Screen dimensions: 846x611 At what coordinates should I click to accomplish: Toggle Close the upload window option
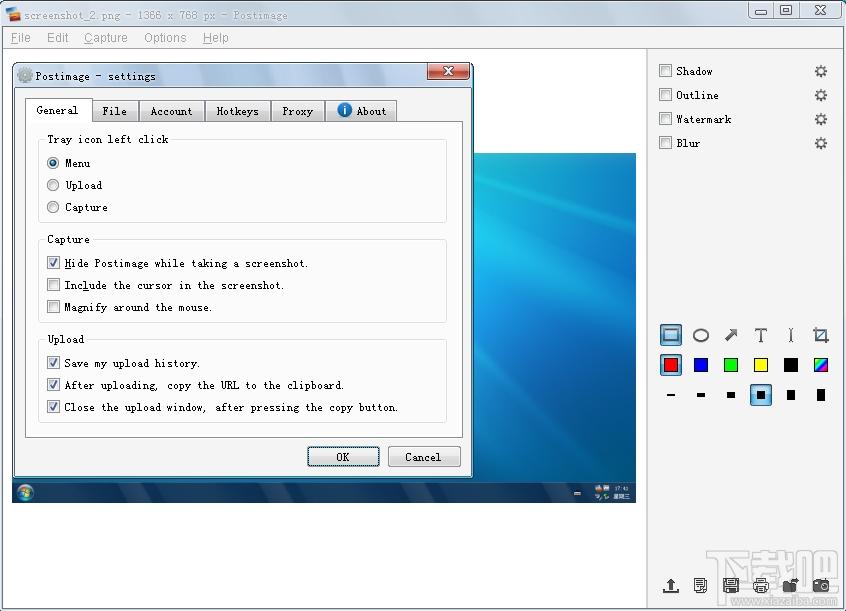point(53,407)
